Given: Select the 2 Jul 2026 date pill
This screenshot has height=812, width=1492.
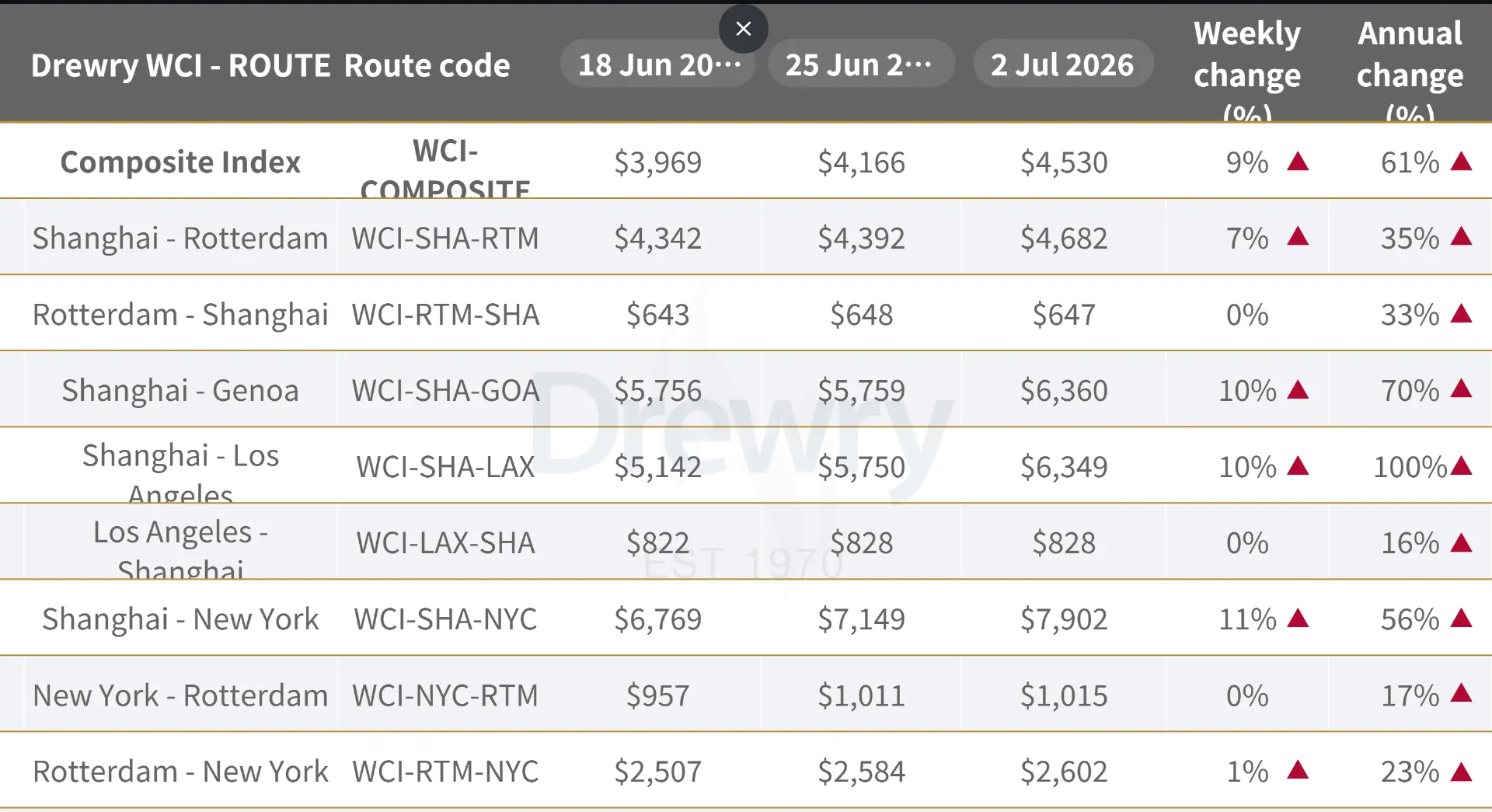Looking at the screenshot, I should pos(1063,64).
